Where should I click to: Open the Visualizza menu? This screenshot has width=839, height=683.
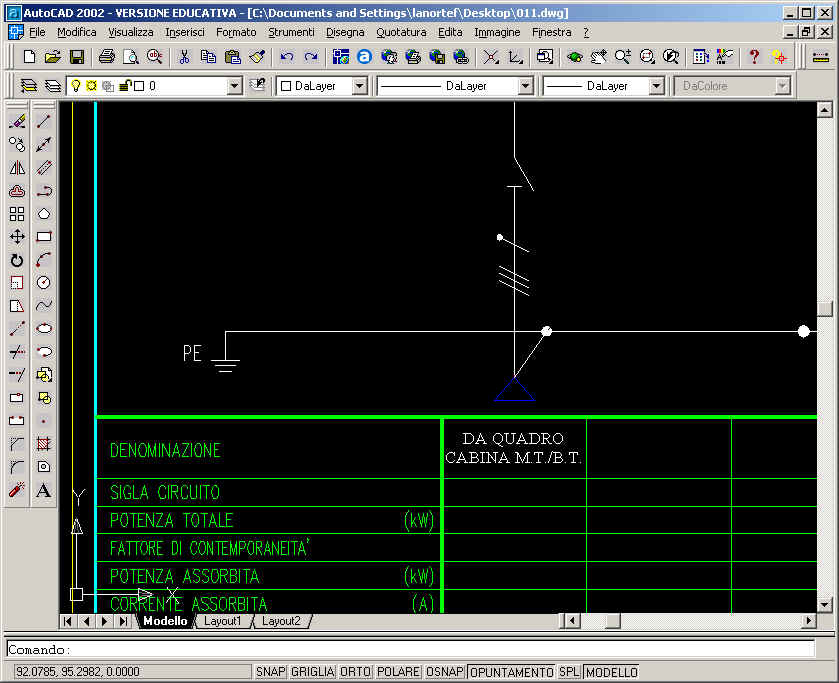pos(131,32)
